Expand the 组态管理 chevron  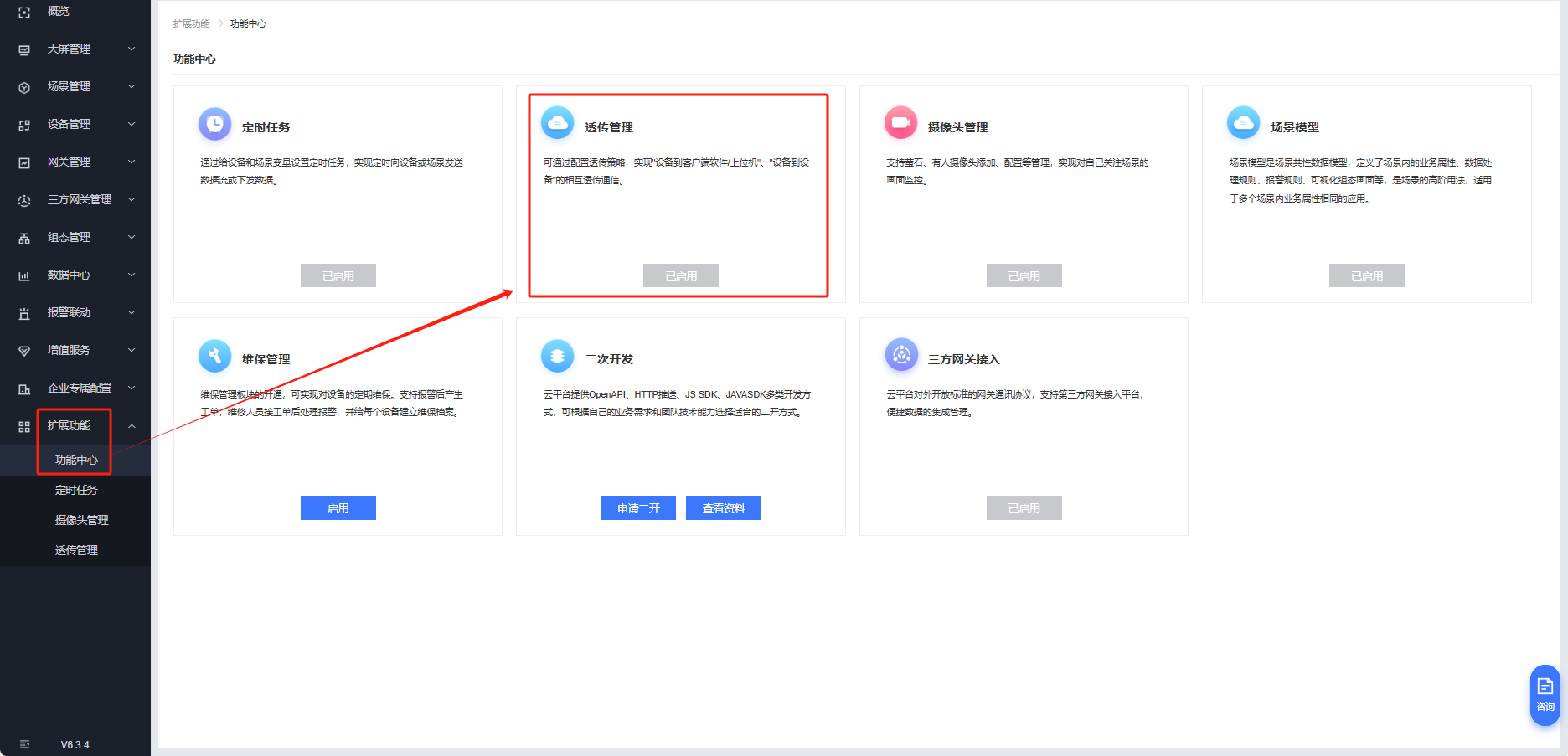click(132, 237)
